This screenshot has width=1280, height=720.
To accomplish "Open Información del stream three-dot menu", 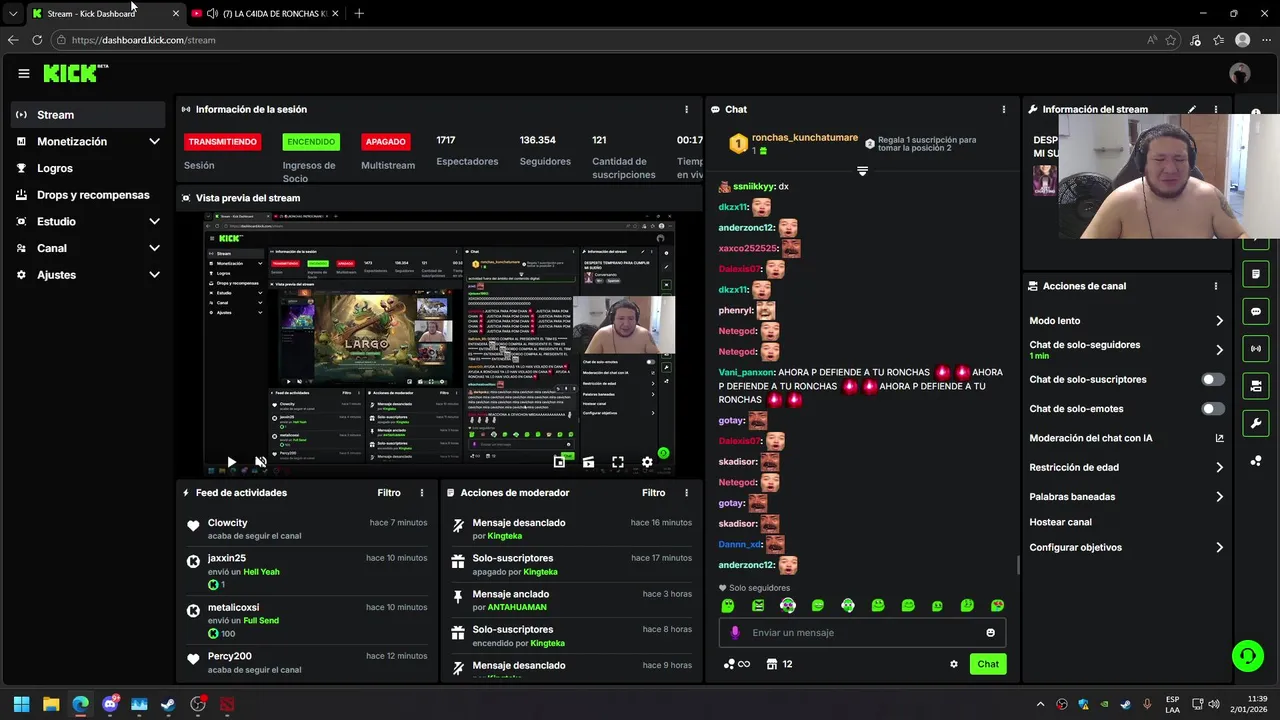I will 1216,109.
